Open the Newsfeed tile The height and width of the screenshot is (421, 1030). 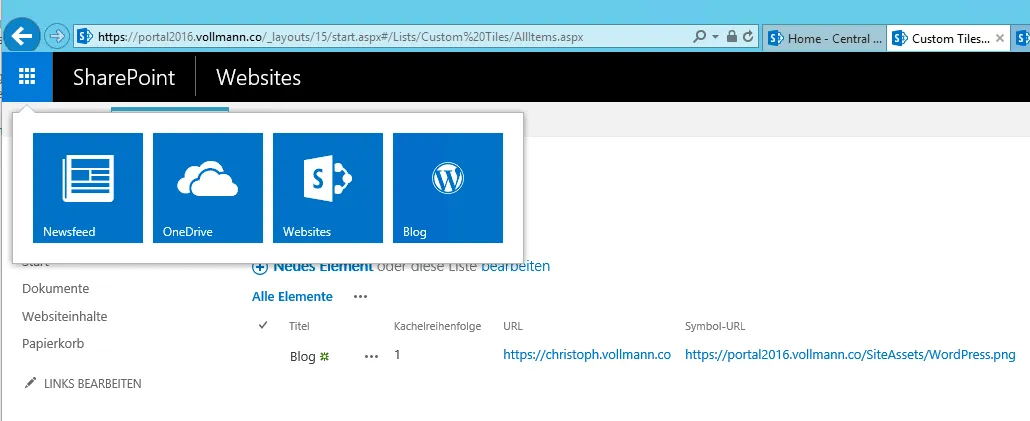point(88,188)
